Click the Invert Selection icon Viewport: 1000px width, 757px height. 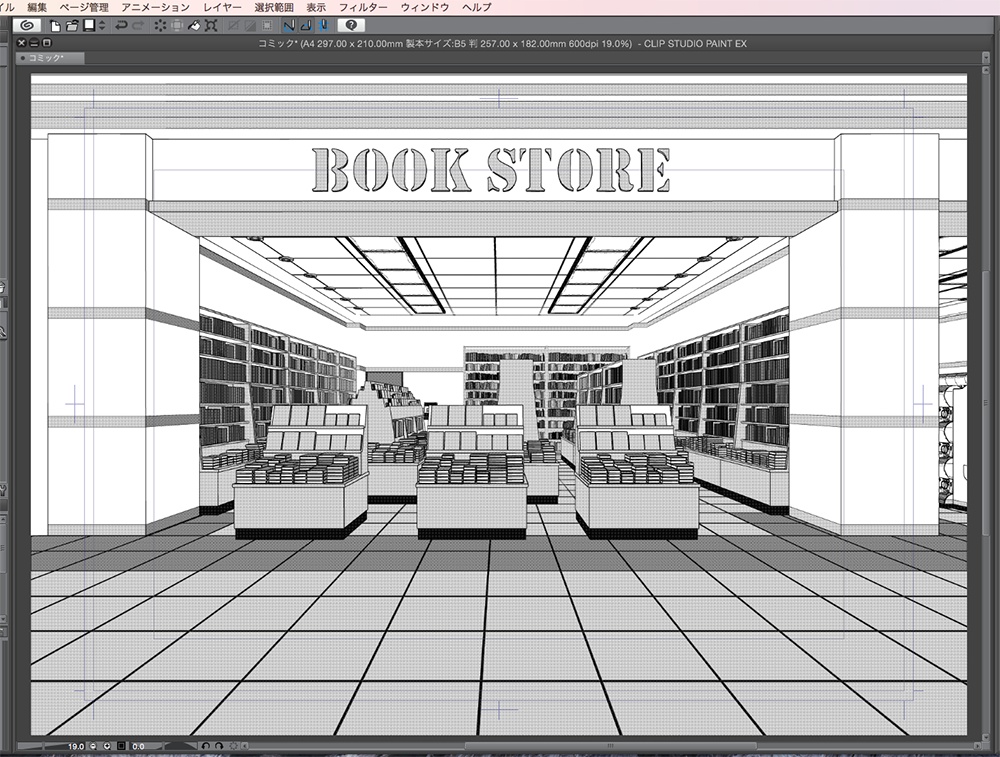250,26
